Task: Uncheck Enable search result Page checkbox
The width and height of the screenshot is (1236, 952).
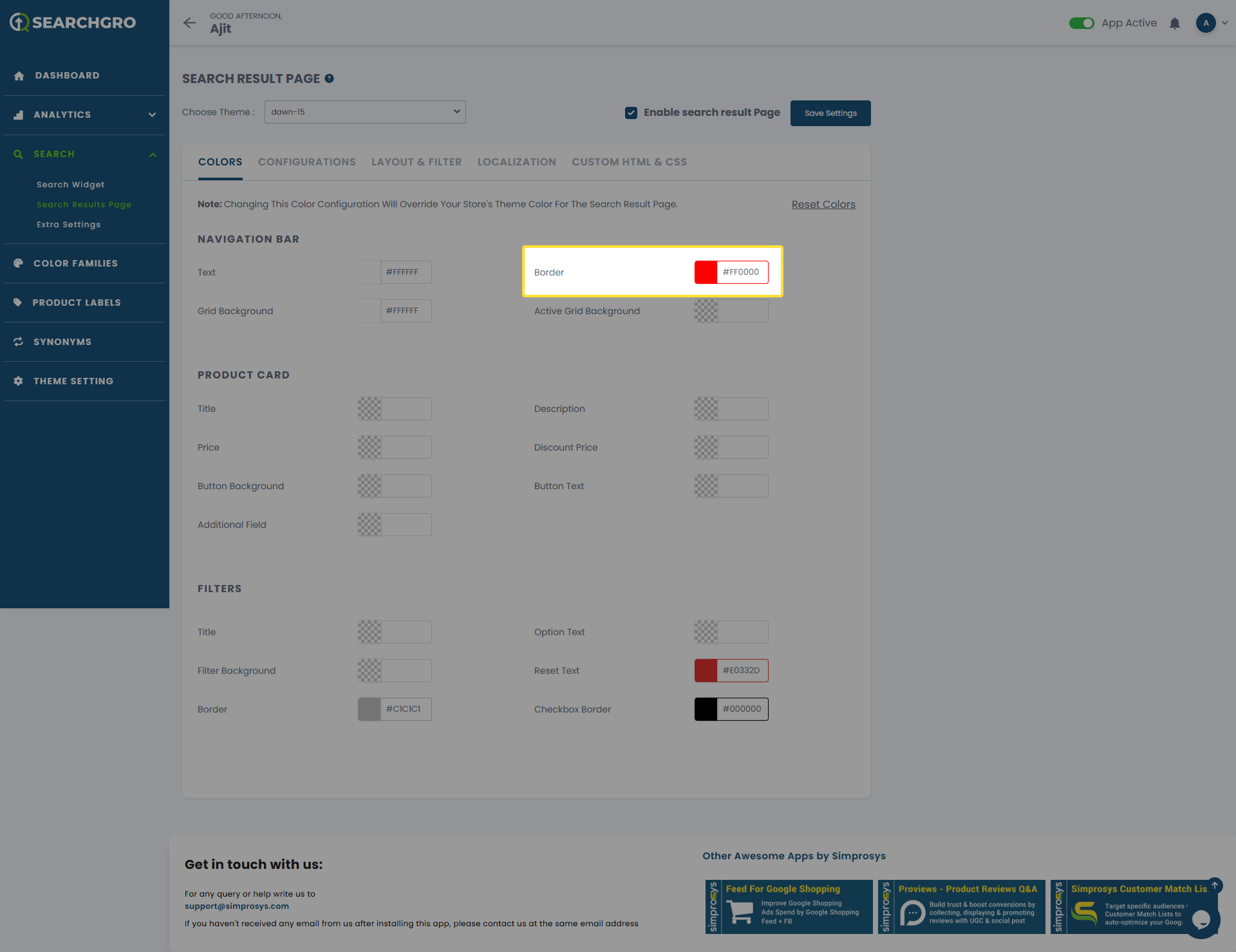Action: tap(631, 113)
